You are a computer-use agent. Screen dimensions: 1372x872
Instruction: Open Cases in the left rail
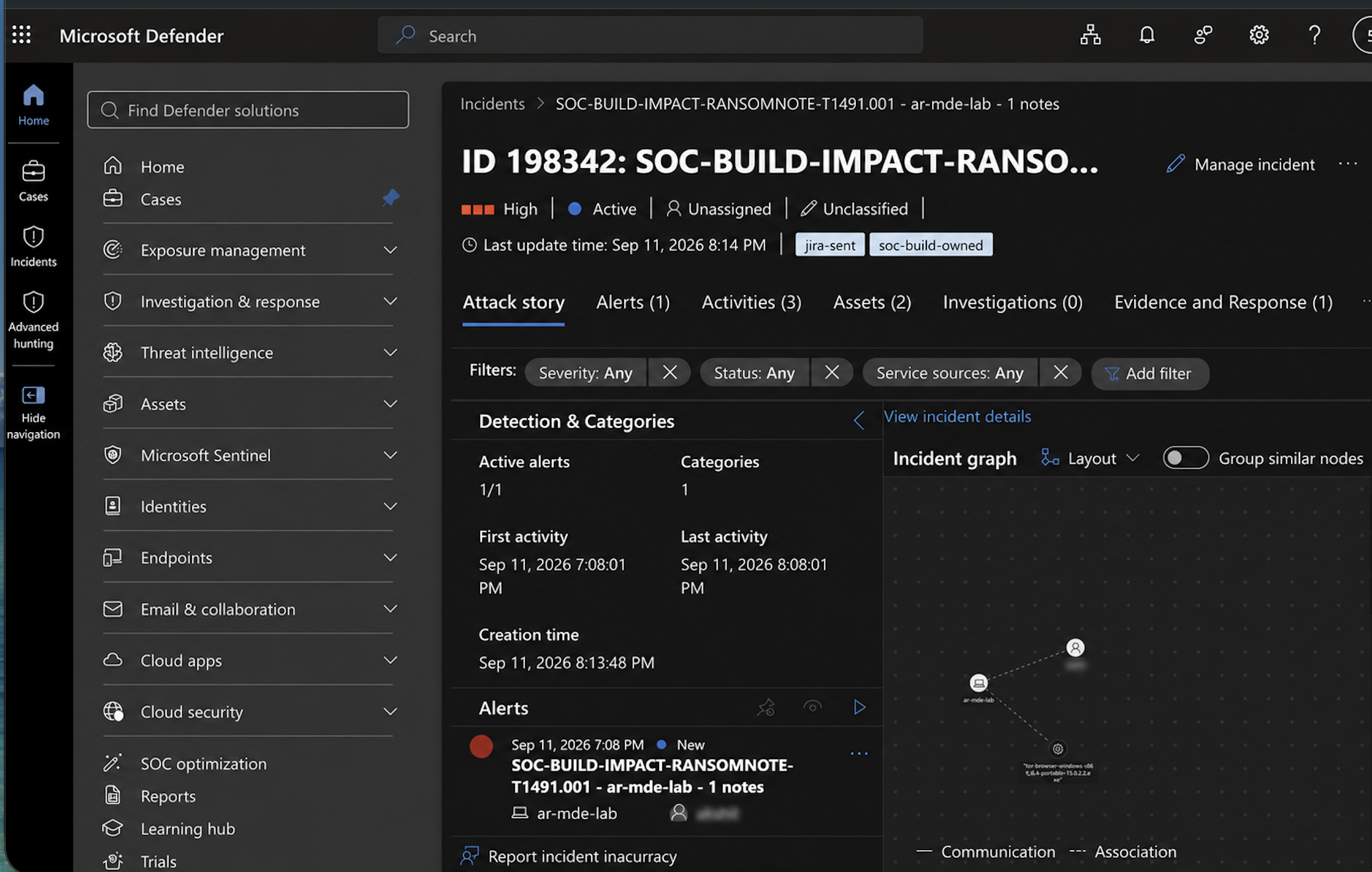coord(33,181)
